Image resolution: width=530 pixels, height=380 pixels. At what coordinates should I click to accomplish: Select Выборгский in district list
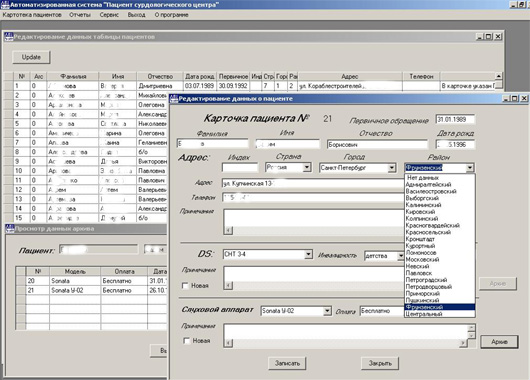[x=440, y=198]
